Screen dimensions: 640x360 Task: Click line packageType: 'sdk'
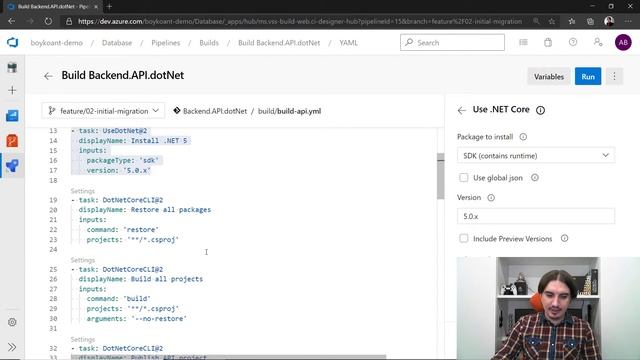click(x=122, y=160)
